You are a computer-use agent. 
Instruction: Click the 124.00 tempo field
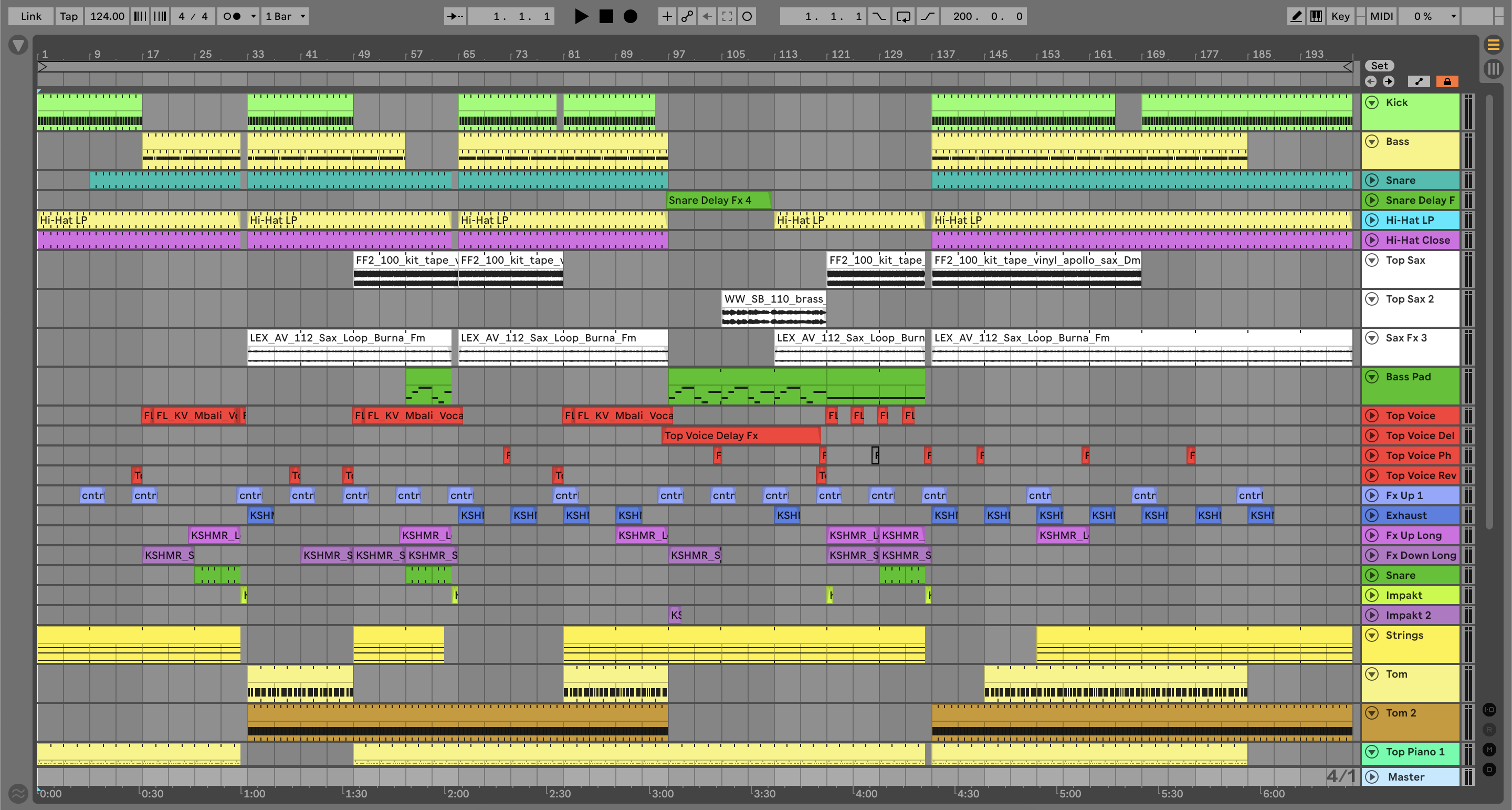coord(107,16)
